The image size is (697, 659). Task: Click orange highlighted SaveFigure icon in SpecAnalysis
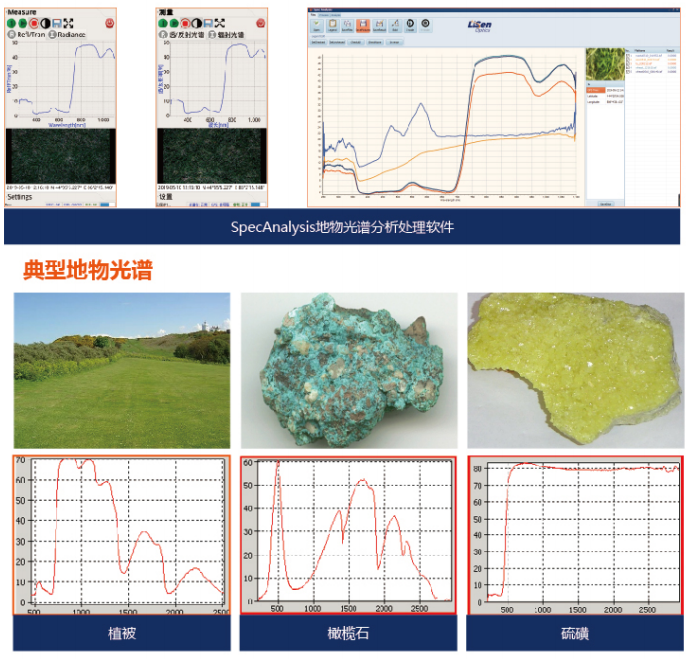[363, 26]
